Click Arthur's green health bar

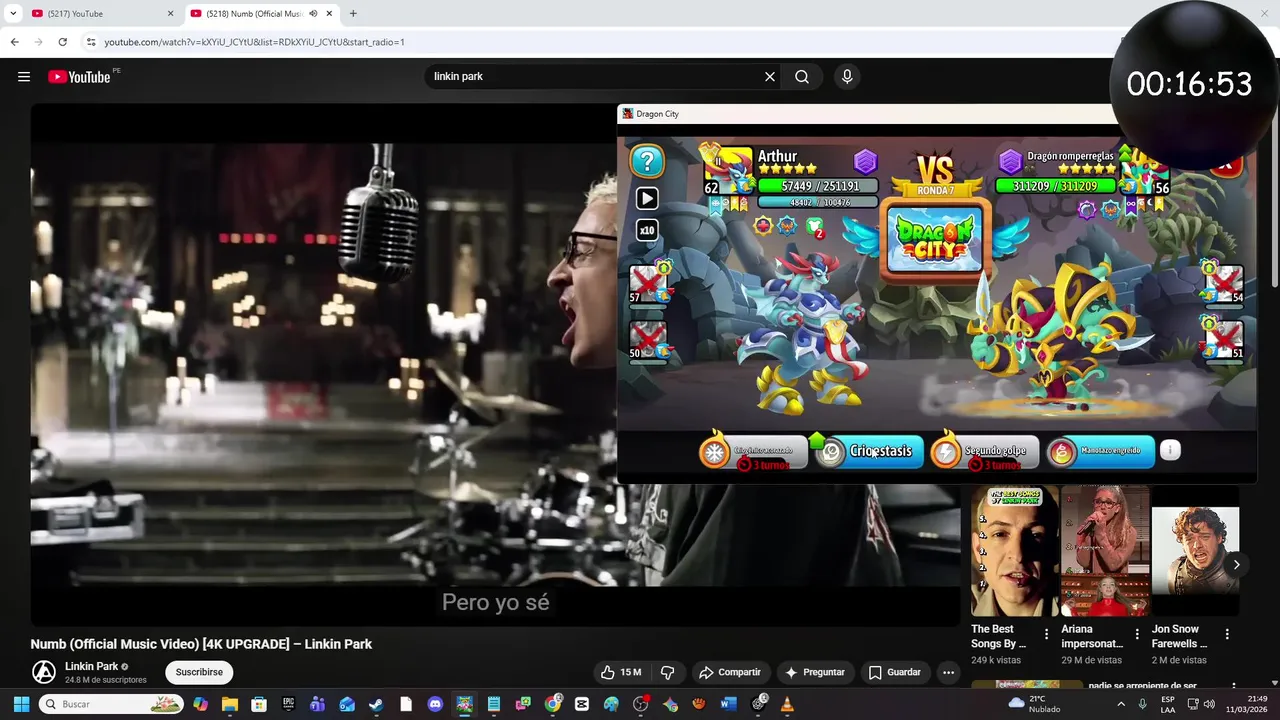click(818, 186)
